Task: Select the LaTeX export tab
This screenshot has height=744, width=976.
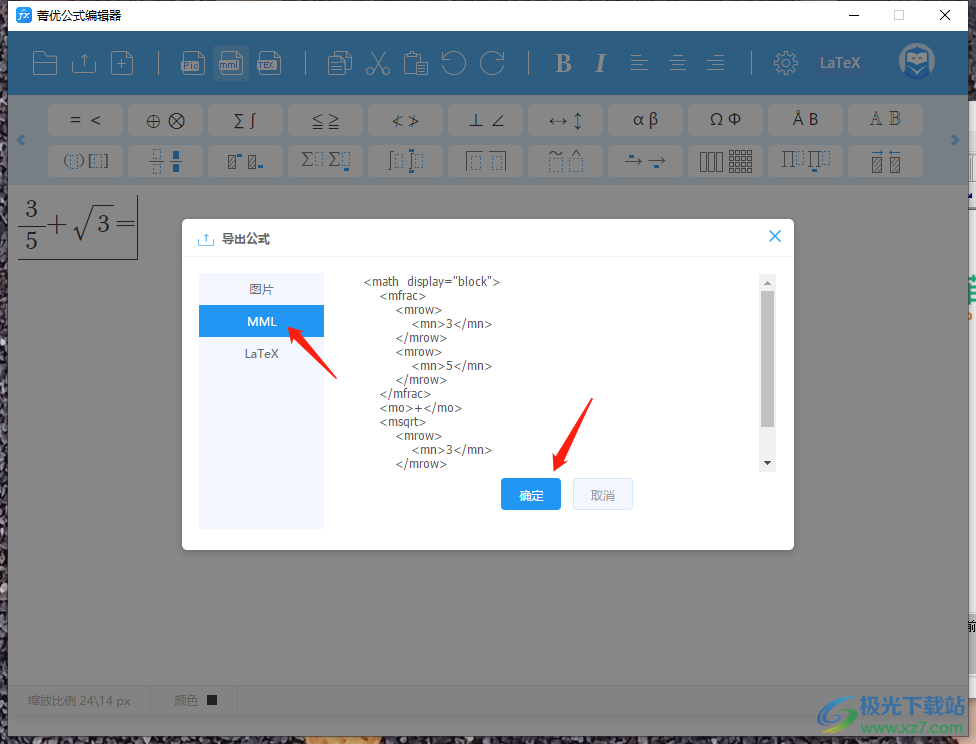Action: [261, 354]
